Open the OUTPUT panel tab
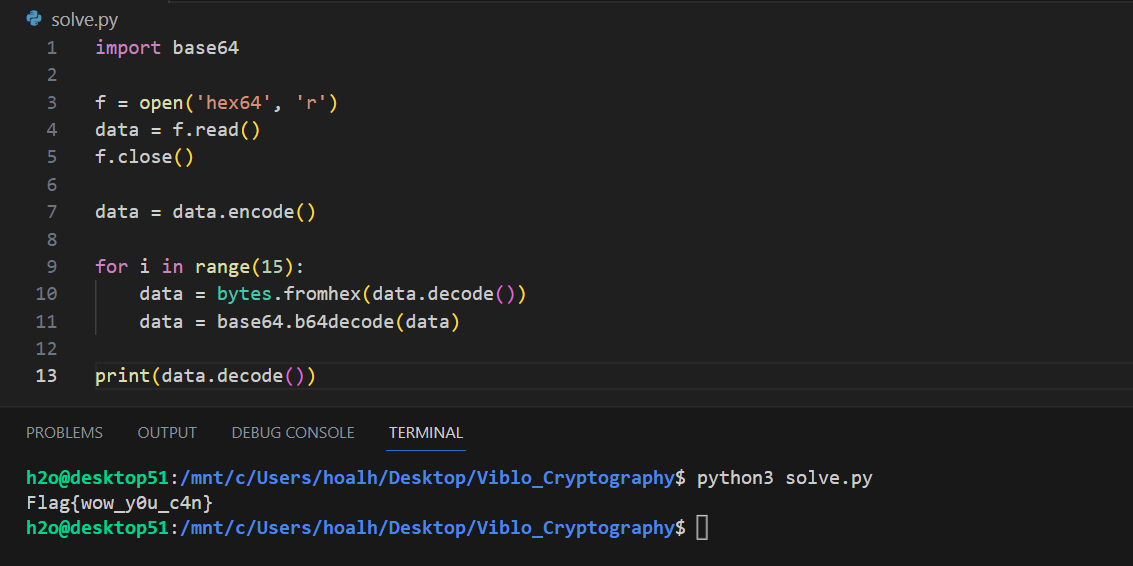Screen dimensions: 1133x566 (x=167, y=433)
